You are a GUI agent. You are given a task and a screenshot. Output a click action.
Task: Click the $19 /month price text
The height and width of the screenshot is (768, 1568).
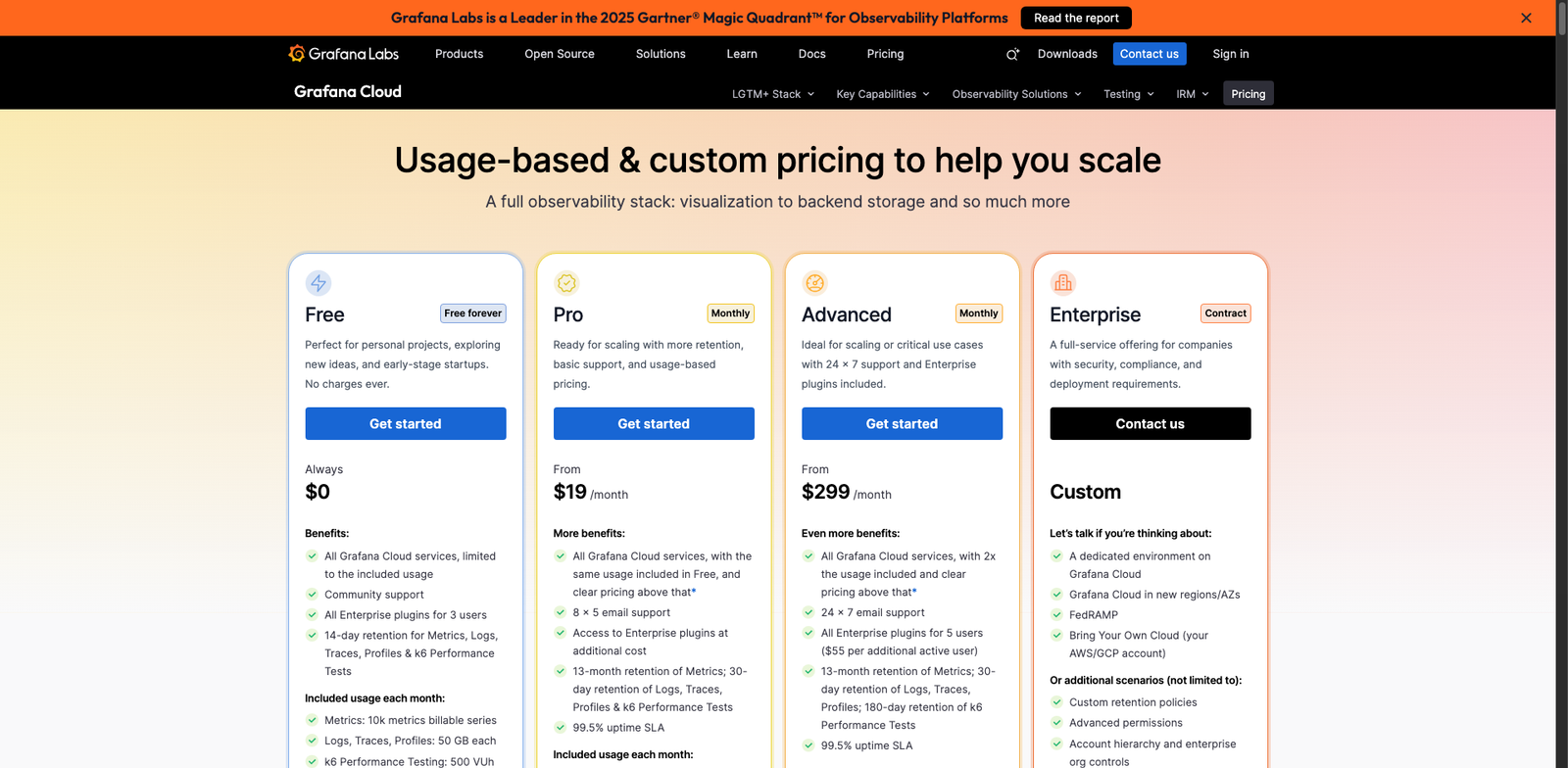pyautogui.click(x=591, y=492)
